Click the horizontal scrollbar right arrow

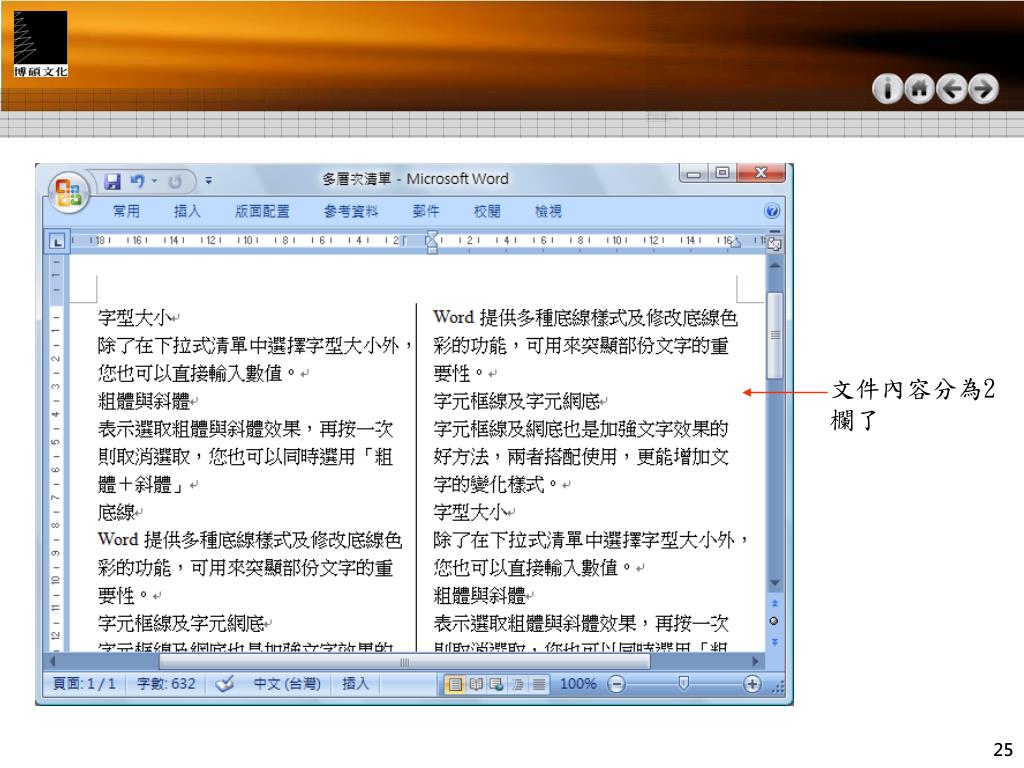tap(756, 662)
